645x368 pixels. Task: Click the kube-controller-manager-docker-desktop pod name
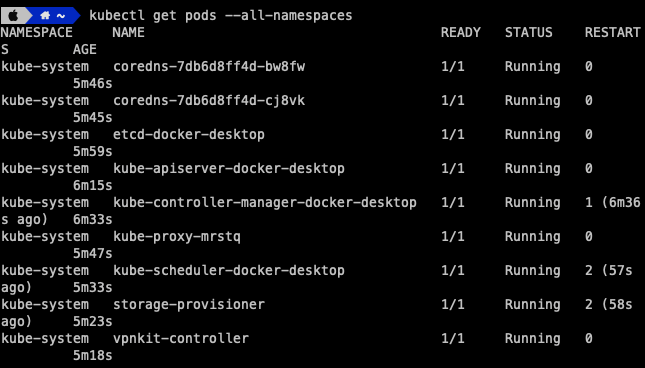(265, 202)
